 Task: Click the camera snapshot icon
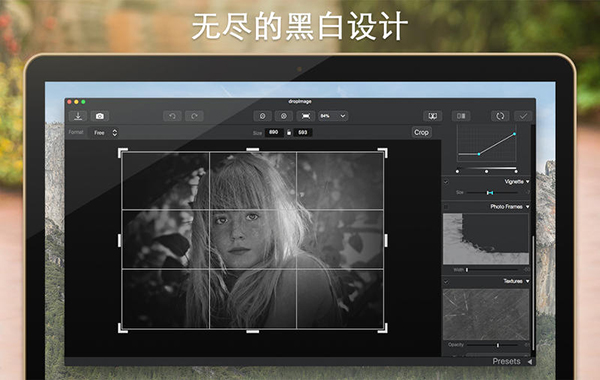pos(100,116)
